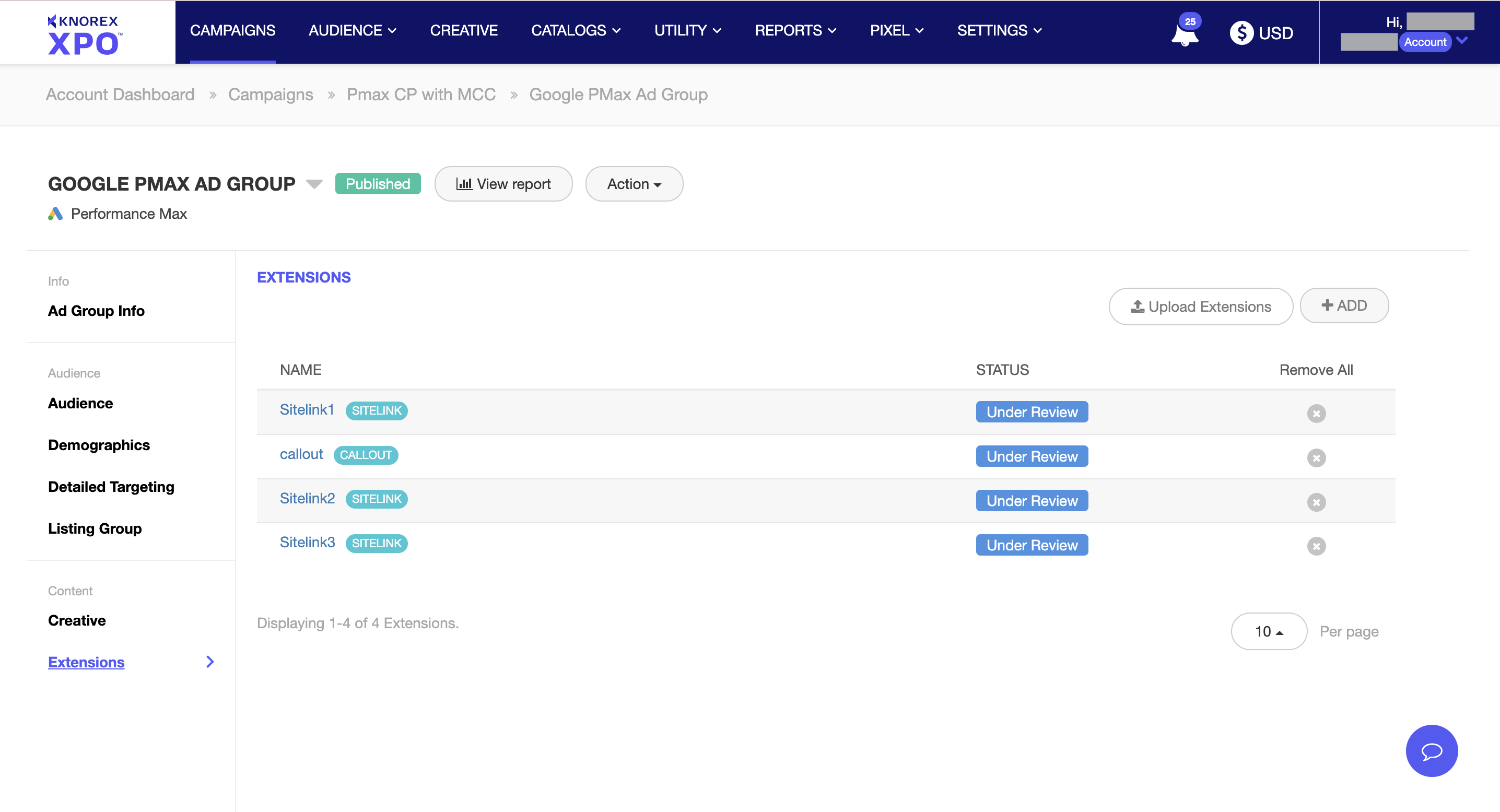Screen dimensions: 1500x812
Task: Click the Knorex XPO logo
Action: [x=86, y=34]
